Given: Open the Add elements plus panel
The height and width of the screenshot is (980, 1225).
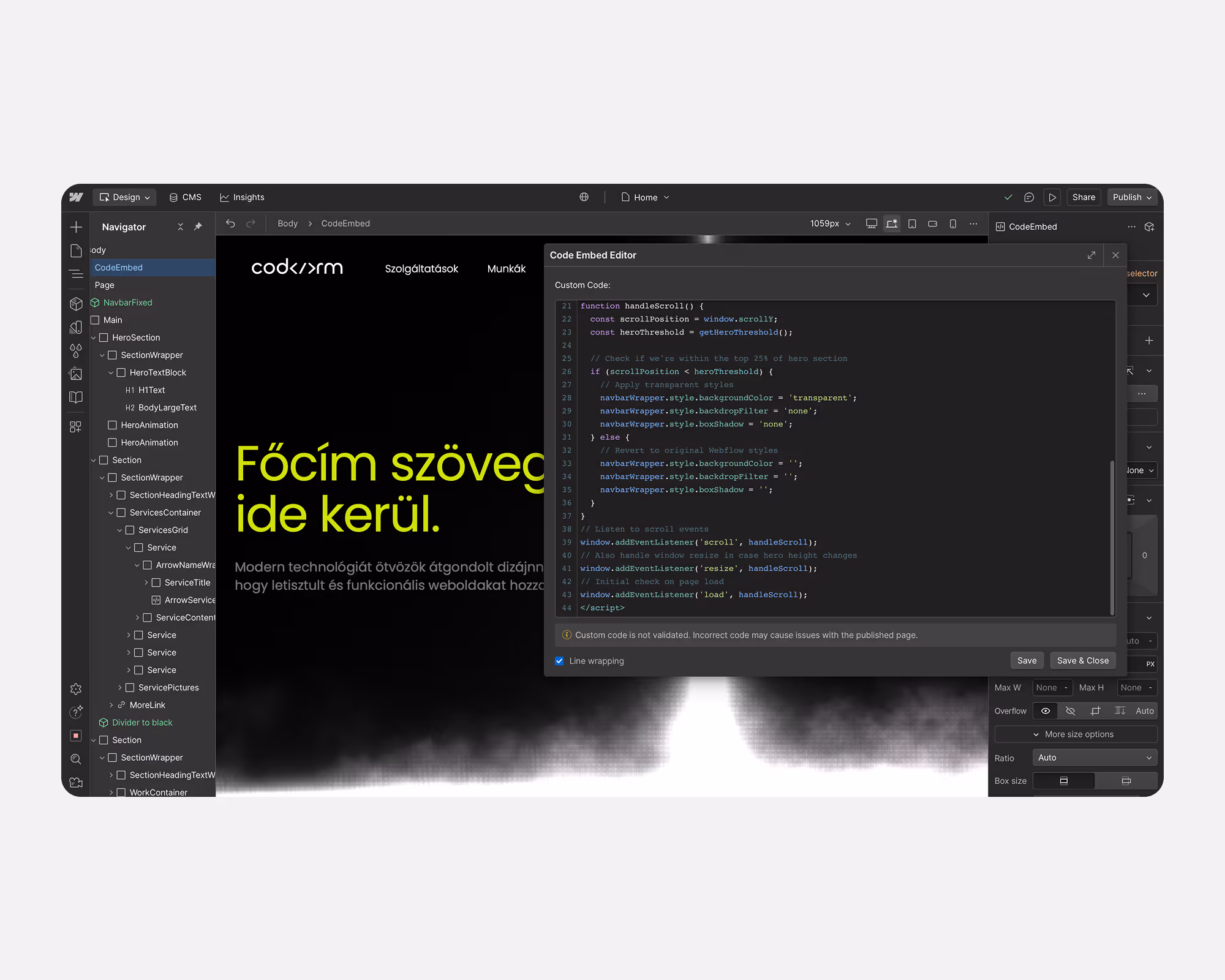Looking at the screenshot, I should point(76,227).
